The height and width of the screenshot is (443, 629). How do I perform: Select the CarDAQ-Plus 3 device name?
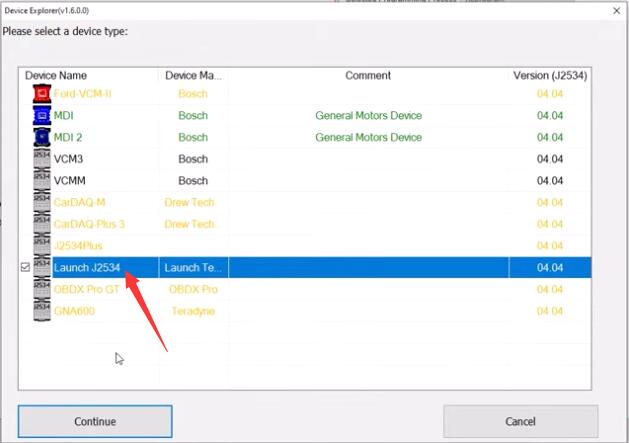[x=89, y=224]
